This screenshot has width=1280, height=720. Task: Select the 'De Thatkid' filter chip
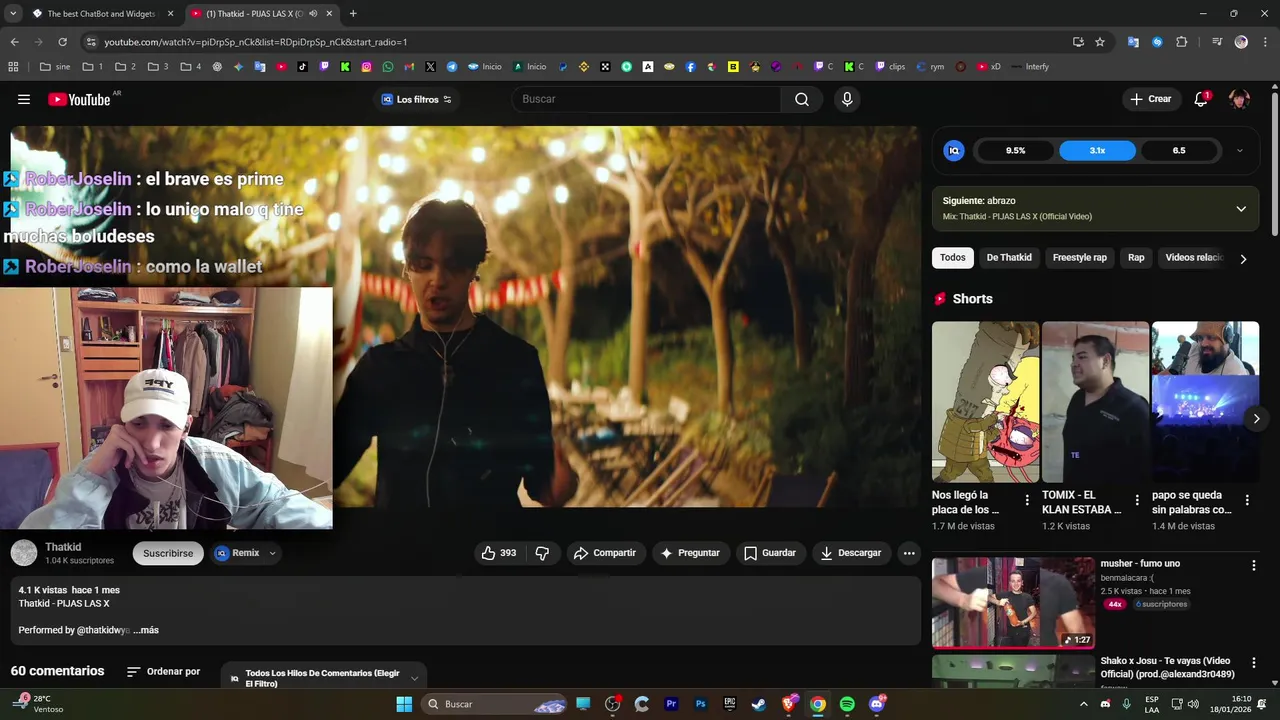1009,258
